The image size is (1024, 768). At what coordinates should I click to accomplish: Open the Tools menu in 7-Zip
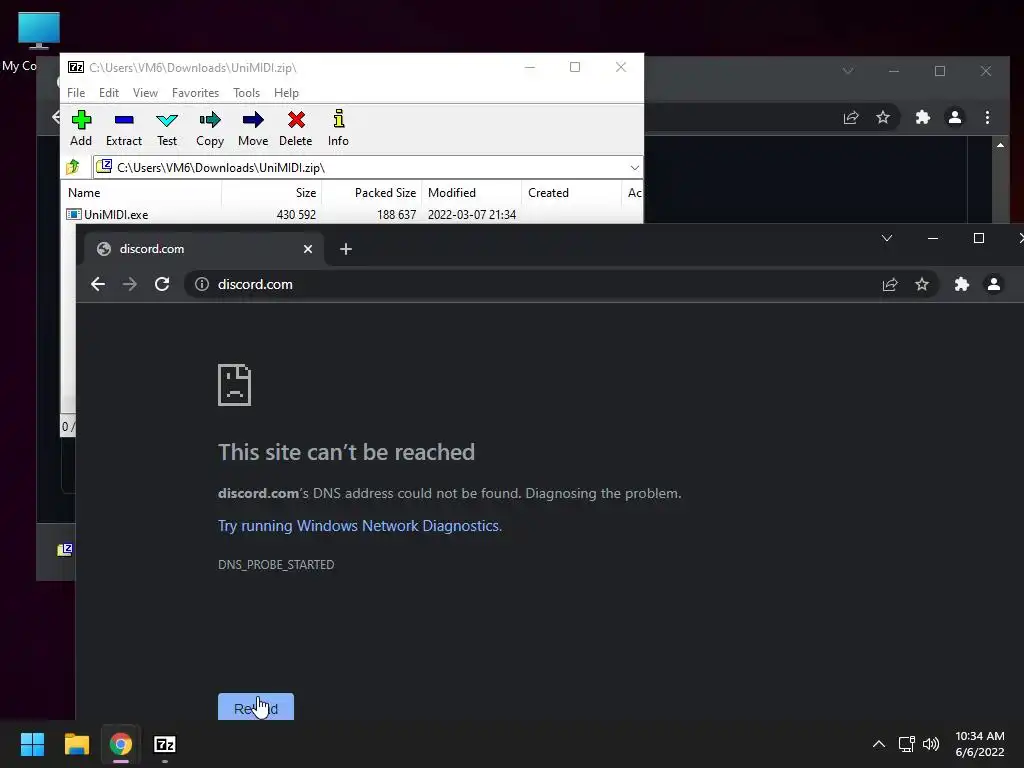pos(246,93)
